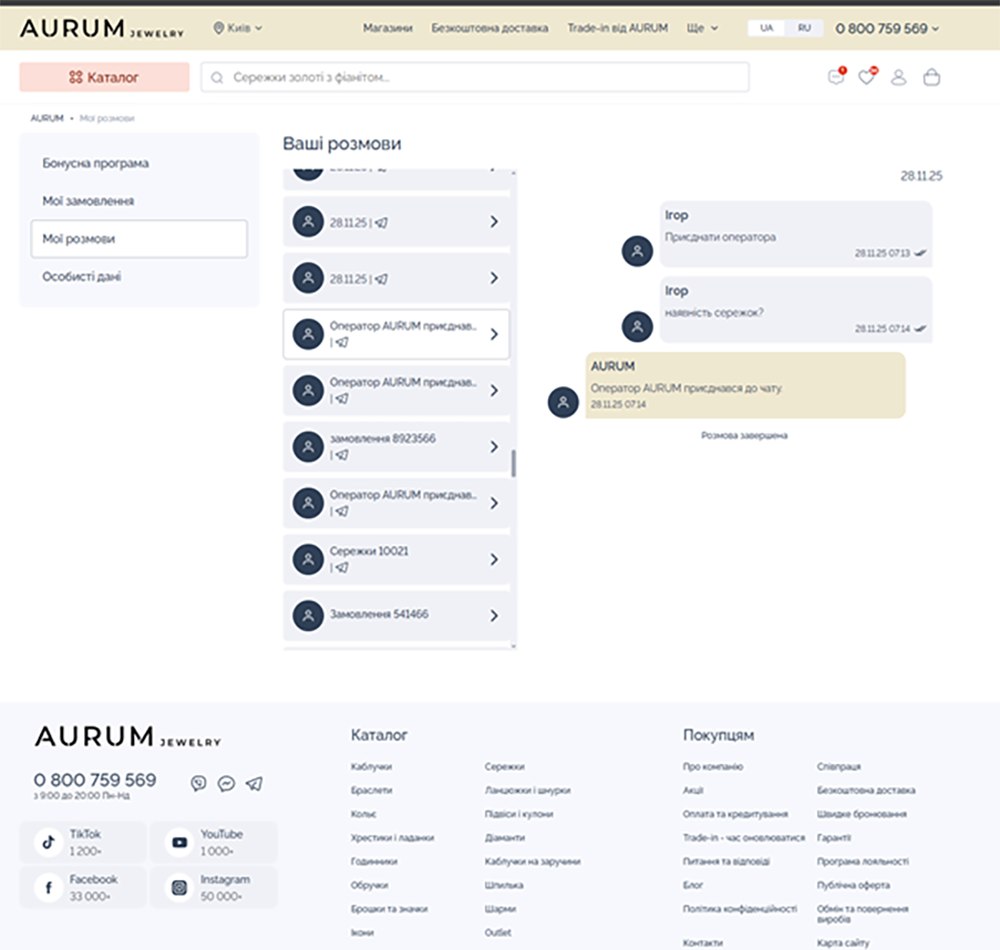Open the Безкоштовна доставка header link
The image size is (1000, 950).
490,28
